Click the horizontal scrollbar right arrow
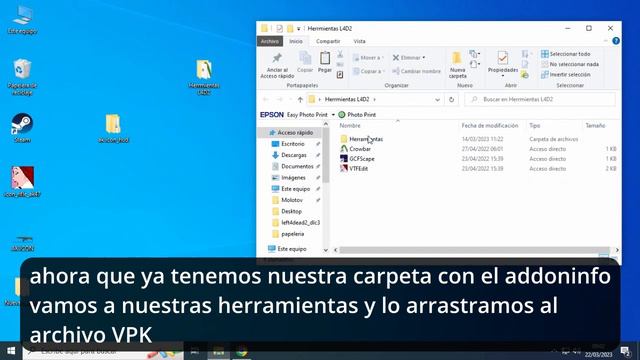This screenshot has height=360, width=640. click(x=617, y=250)
